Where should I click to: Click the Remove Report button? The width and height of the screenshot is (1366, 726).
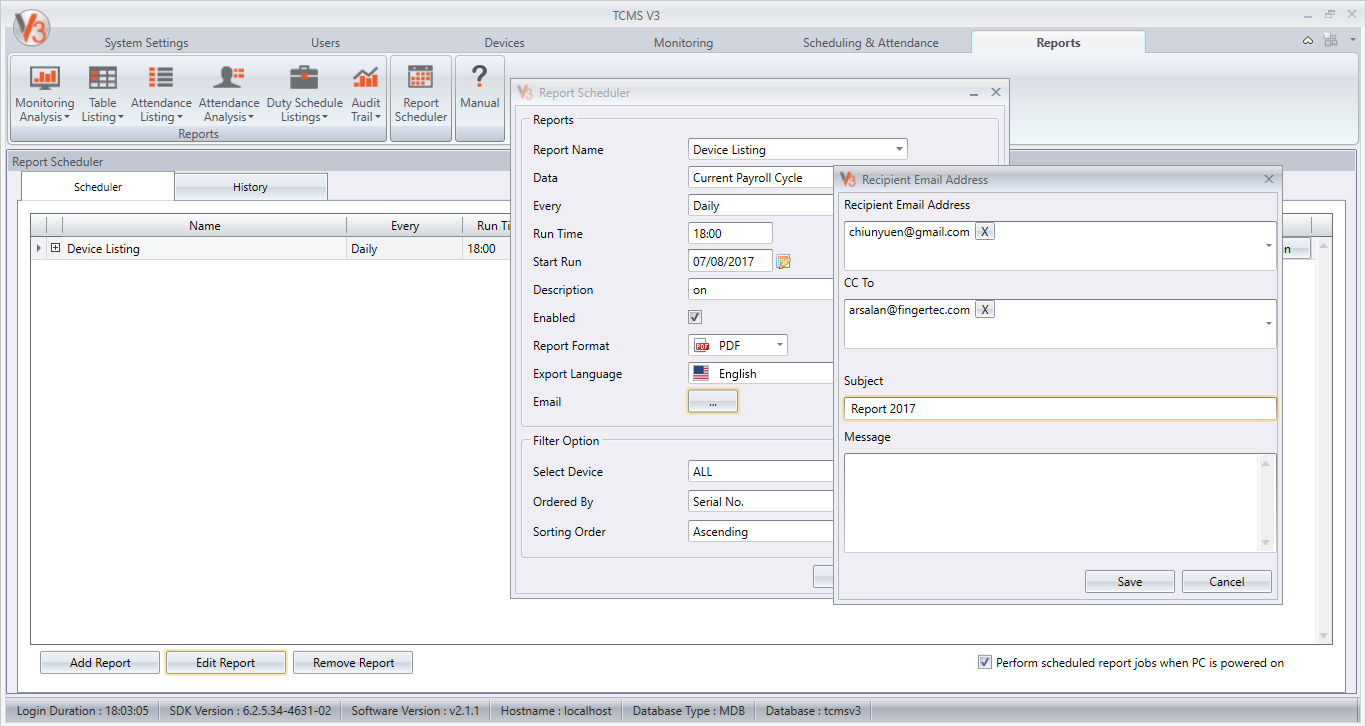pos(353,662)
